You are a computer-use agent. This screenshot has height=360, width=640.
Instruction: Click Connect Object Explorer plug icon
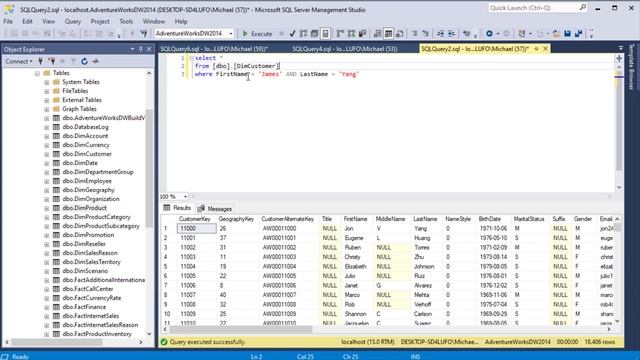coord(40,61)
